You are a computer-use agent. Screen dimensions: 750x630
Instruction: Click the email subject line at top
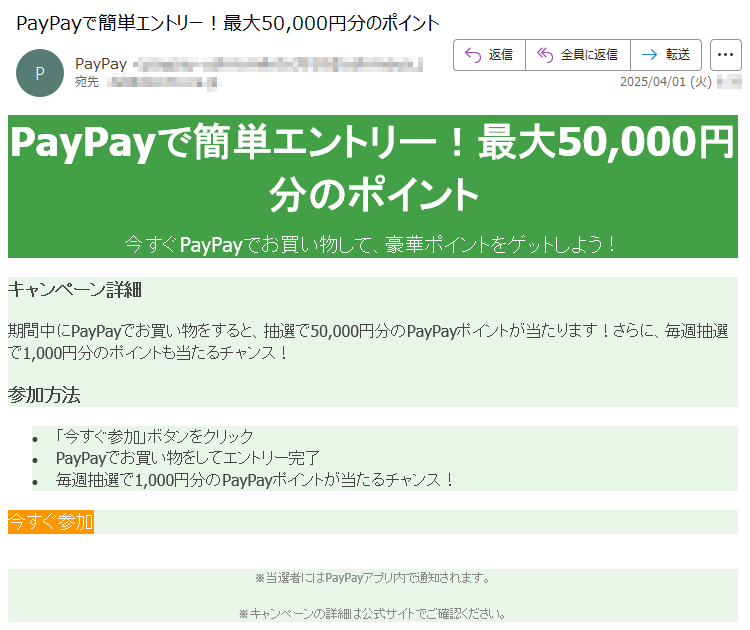(228, 23)
